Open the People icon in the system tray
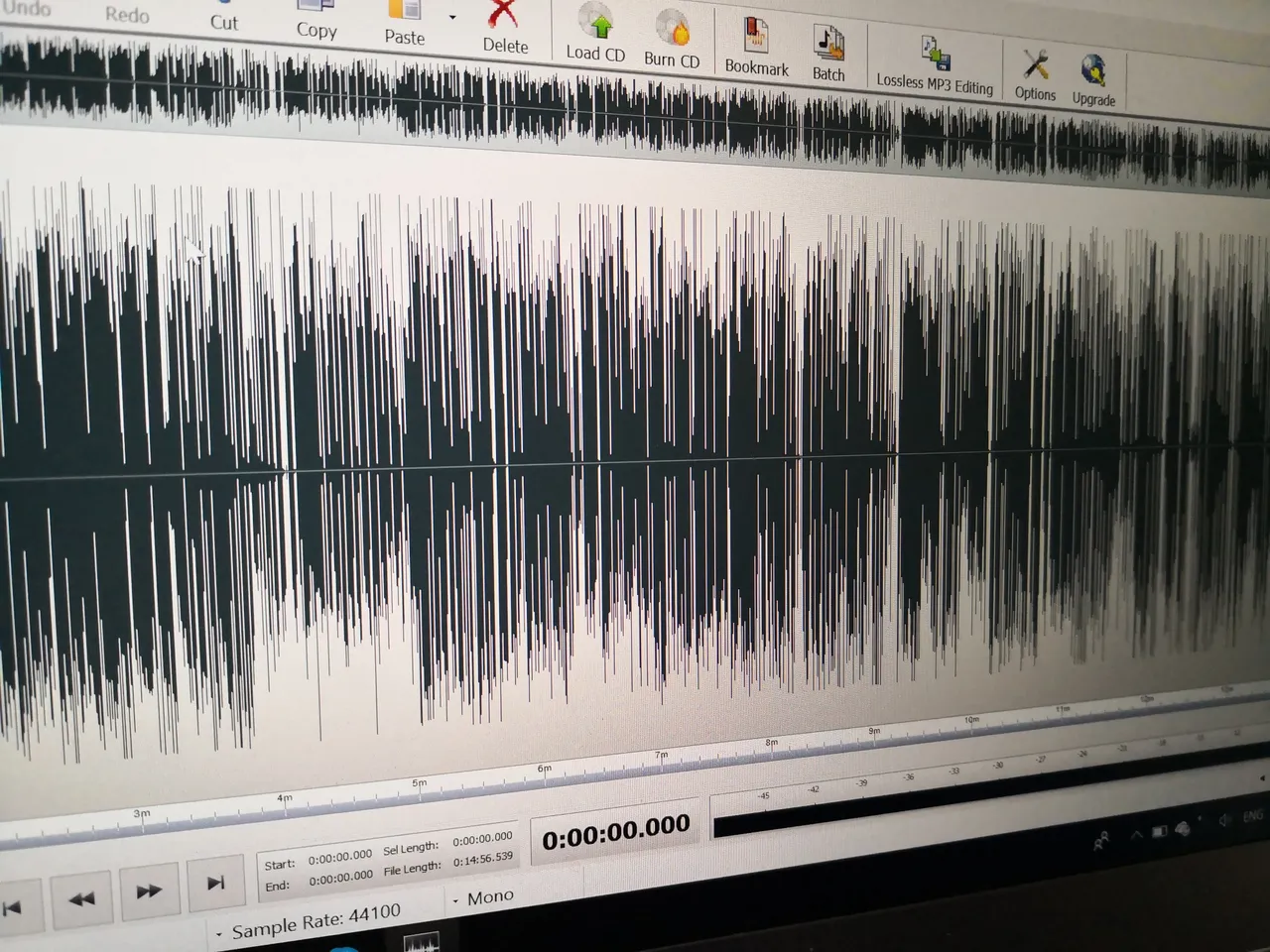Image resolution: width=1270 pixels, height=952 pixels. (1100, 842)
